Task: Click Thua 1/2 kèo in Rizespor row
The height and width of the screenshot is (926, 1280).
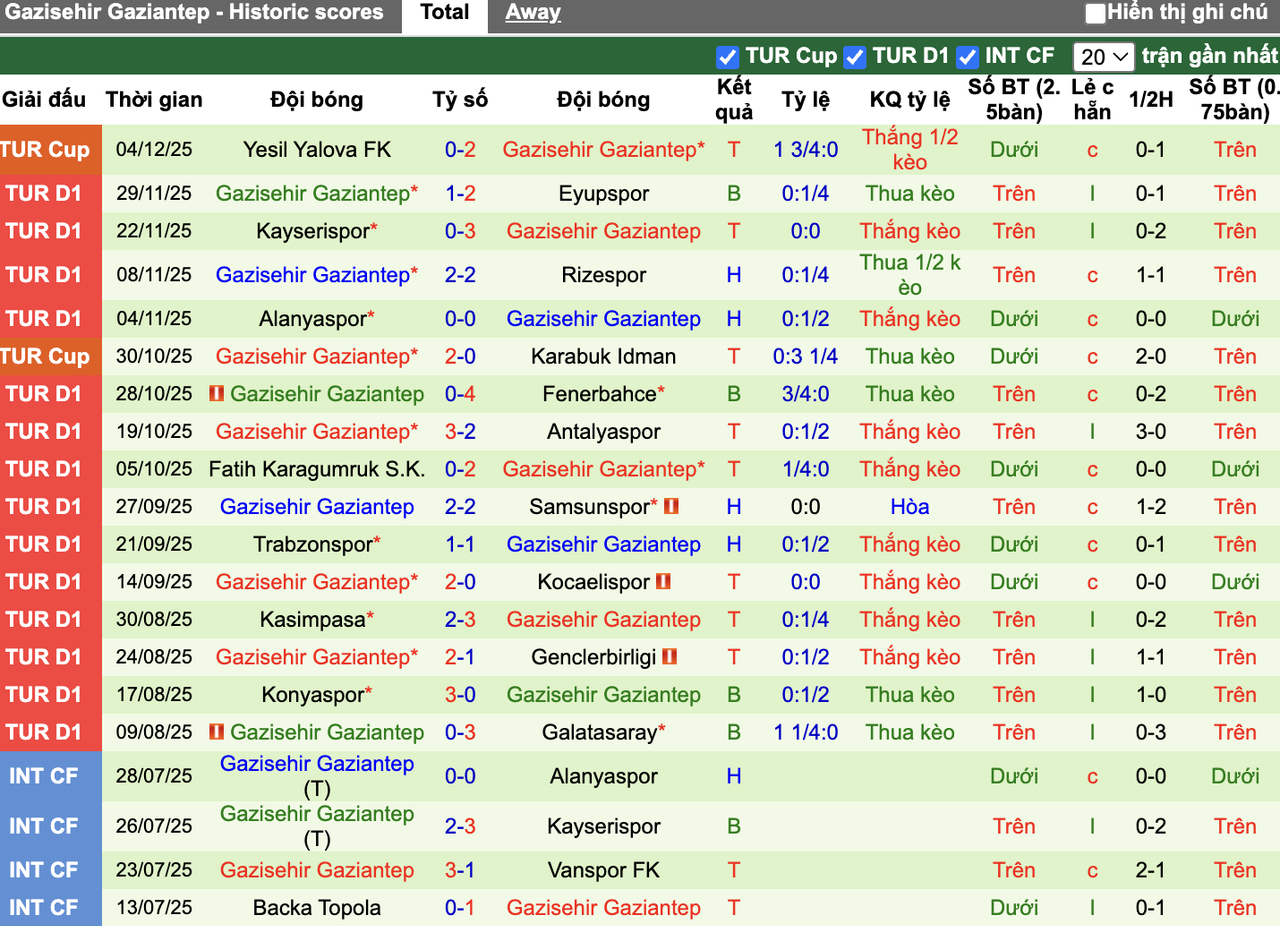Action: [910, 275]
